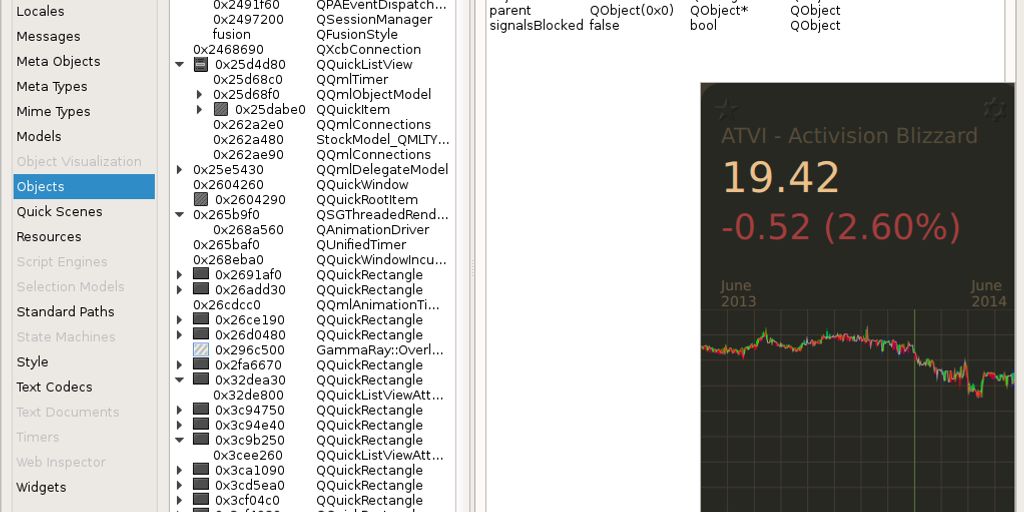The image size is (1024, 512).
Task: Click the QObject(0x0) parent value cell
Action: tap(632, 10)
